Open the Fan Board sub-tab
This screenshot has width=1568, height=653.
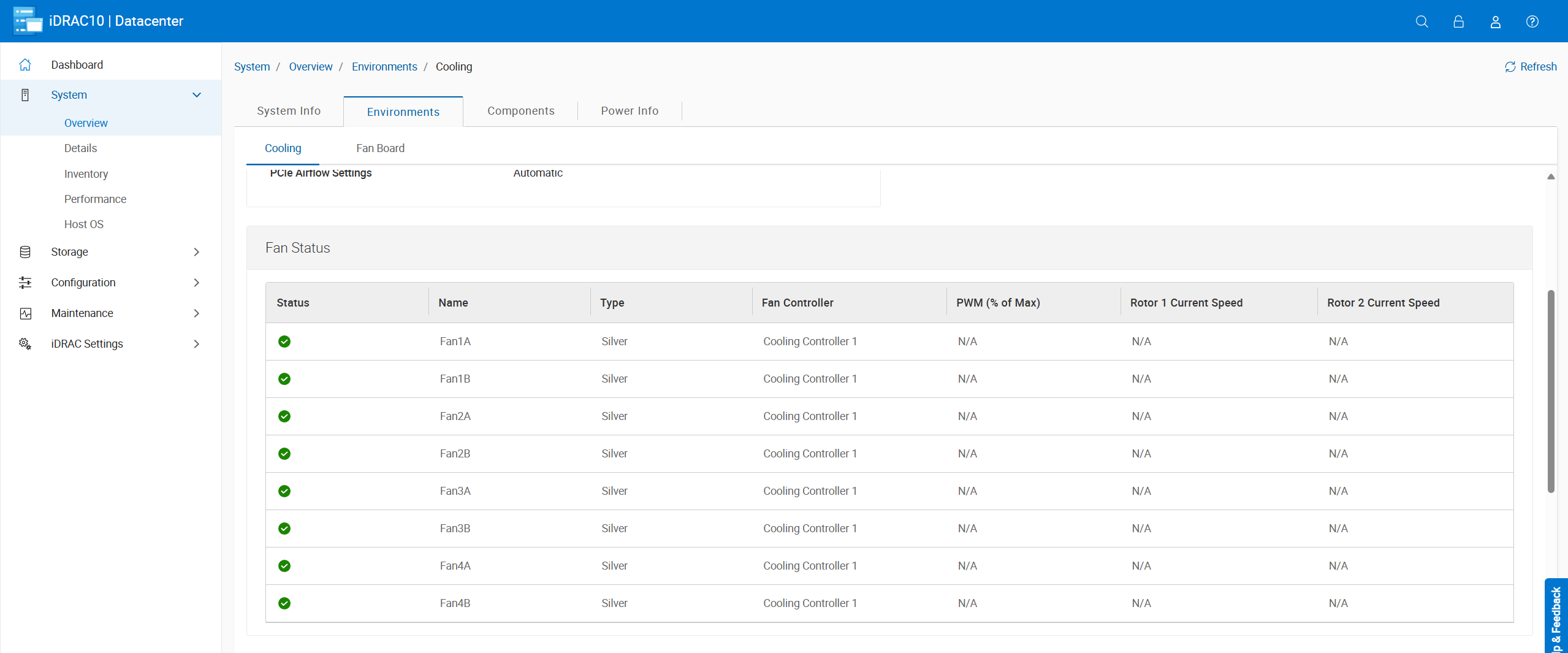point(380,148)
